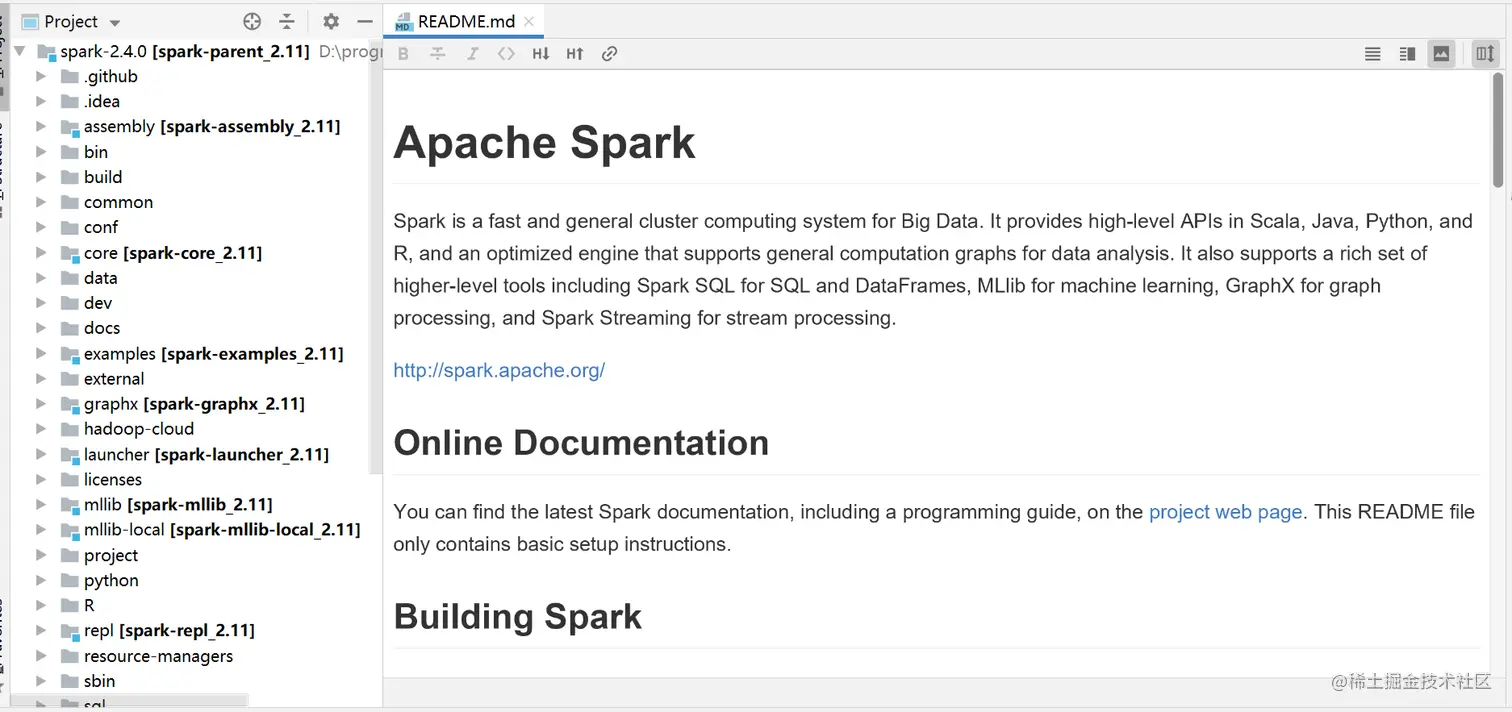Apply italic formatting in markdown toolbar
The height and width of the screenshot is (712, 1512).
[x=472, y=54]
